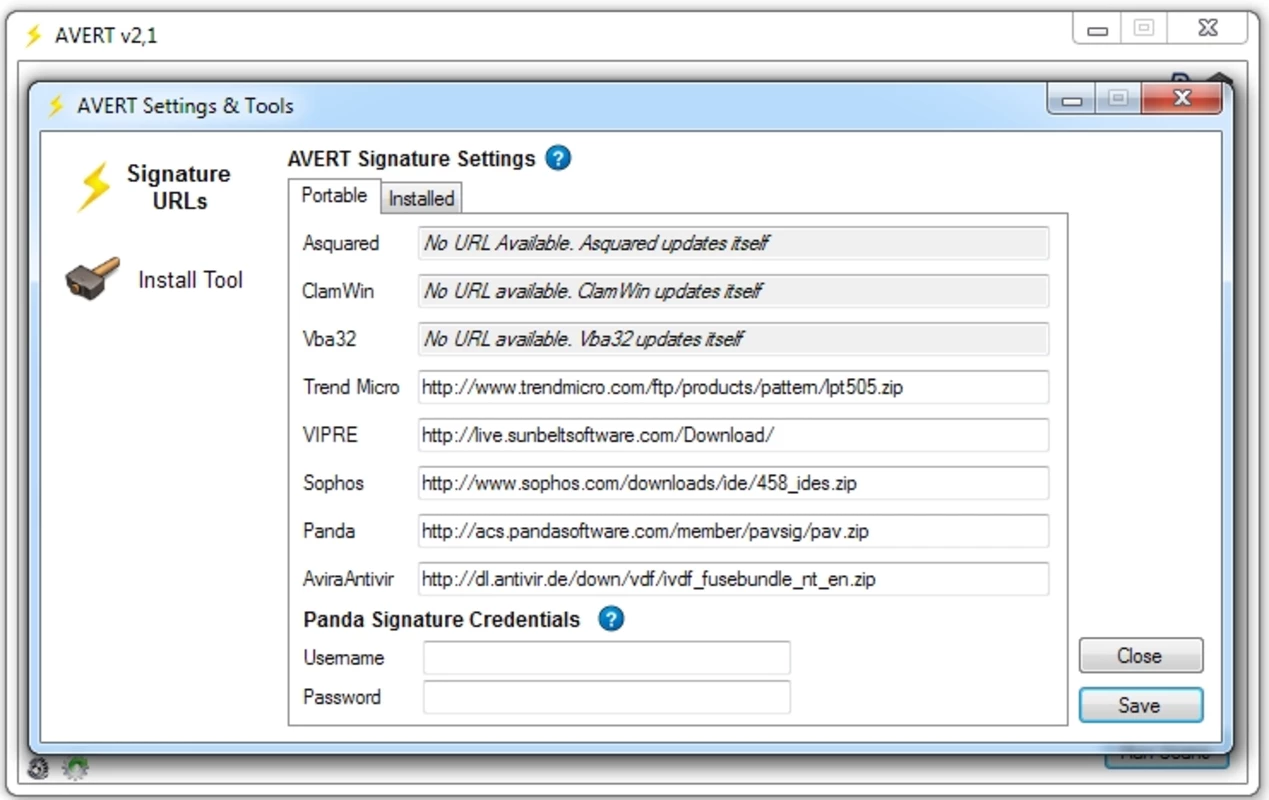Minimize the AVERT Settings & Tools dialog
Screen dimensions: 1269x800
(x=1072, y=98)
